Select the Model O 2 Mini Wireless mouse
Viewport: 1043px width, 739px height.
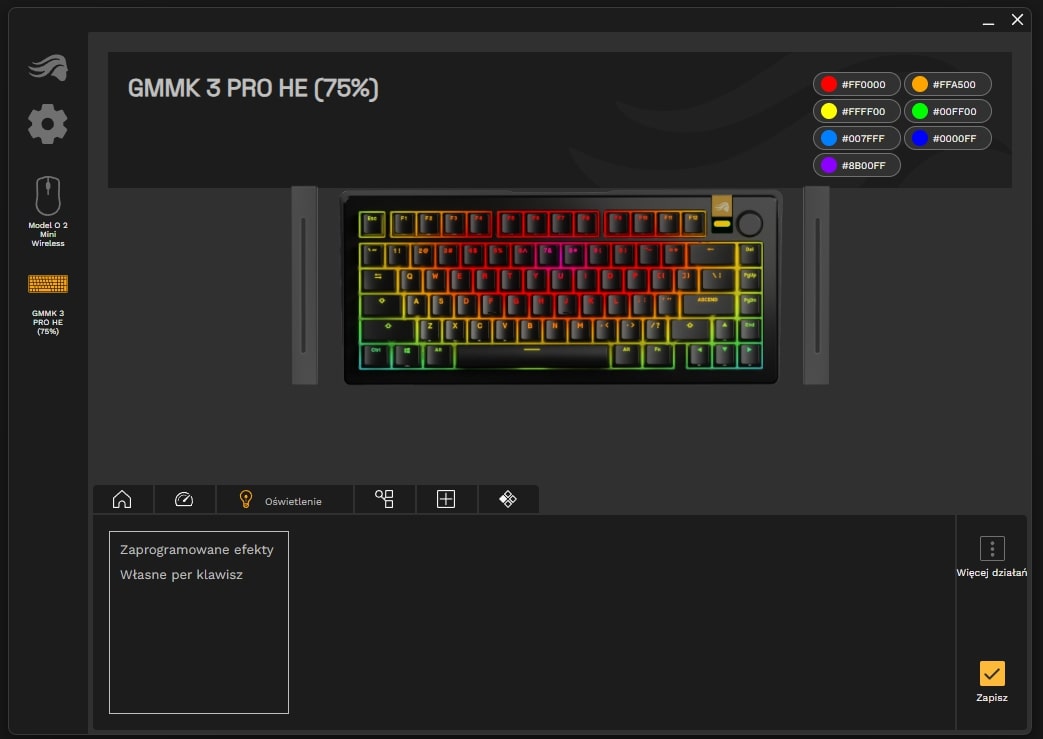(x=48, y=212)
